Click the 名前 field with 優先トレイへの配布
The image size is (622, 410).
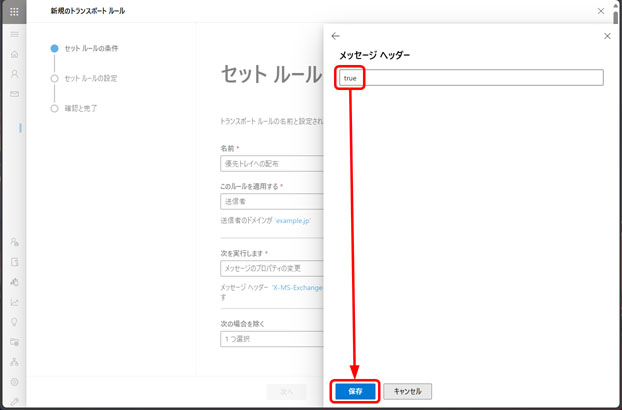(x=272, y=163)
